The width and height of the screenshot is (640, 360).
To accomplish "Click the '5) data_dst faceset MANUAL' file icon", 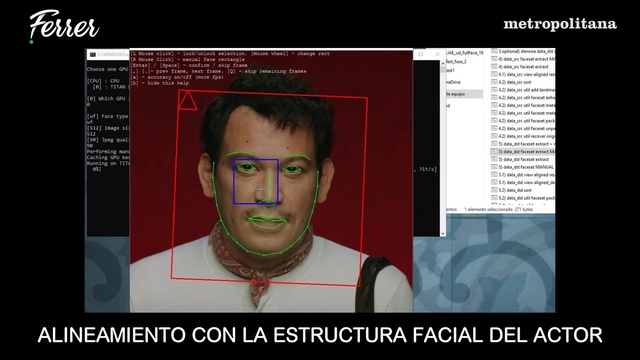I will click(494, 167).
